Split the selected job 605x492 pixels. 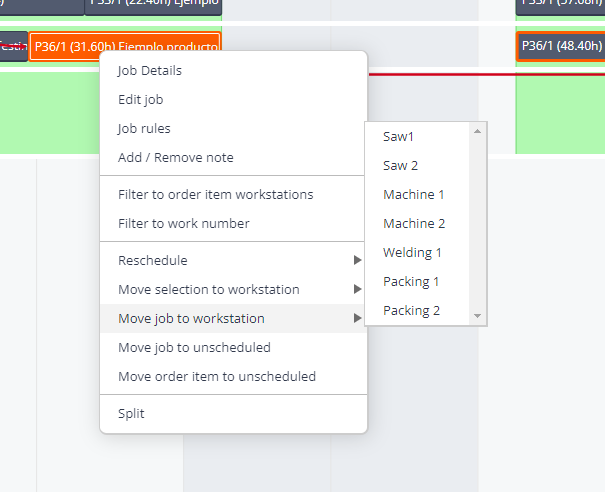point(131,414)
